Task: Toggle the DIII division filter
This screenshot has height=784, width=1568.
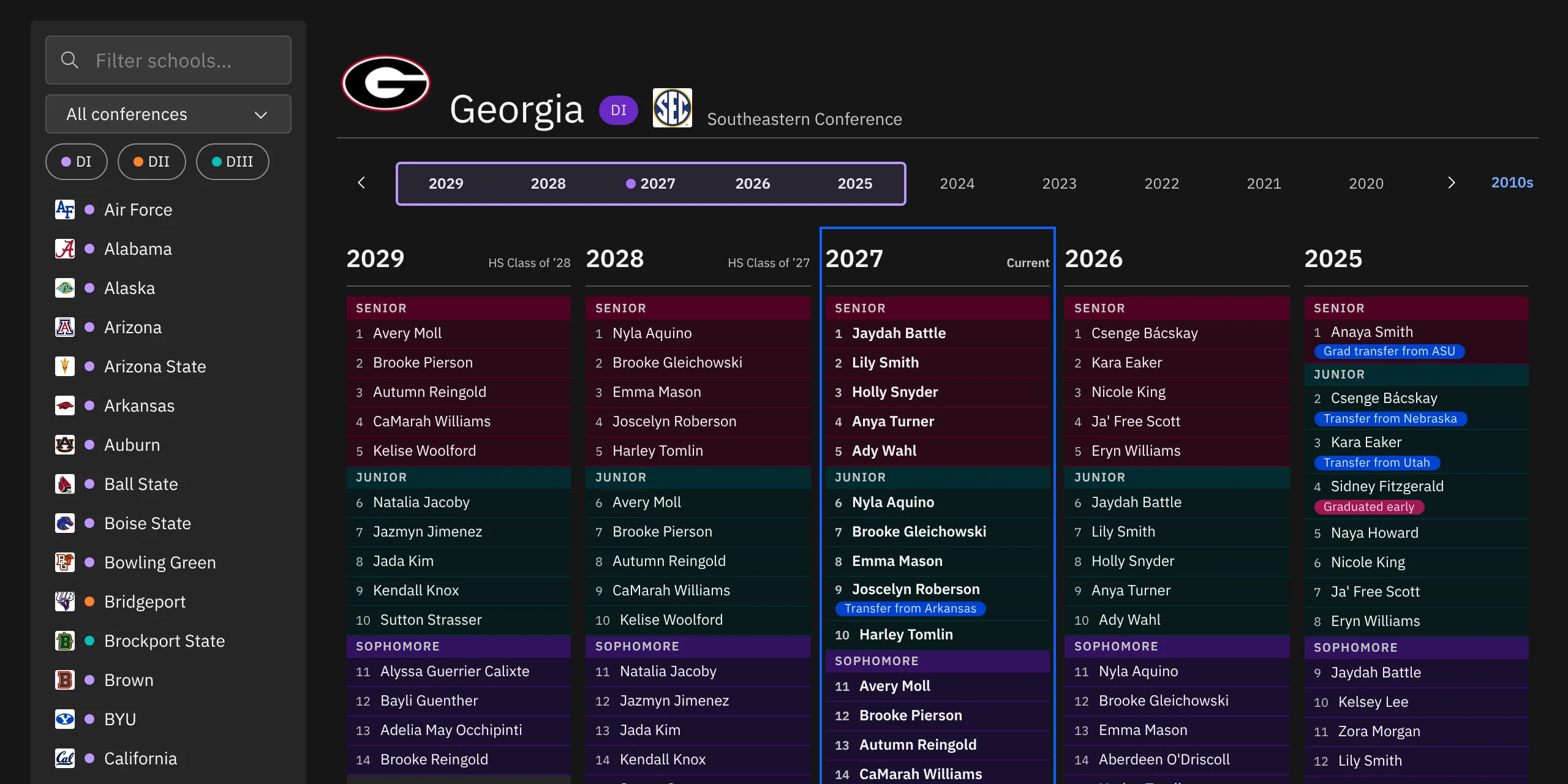Action: [232, 162]
